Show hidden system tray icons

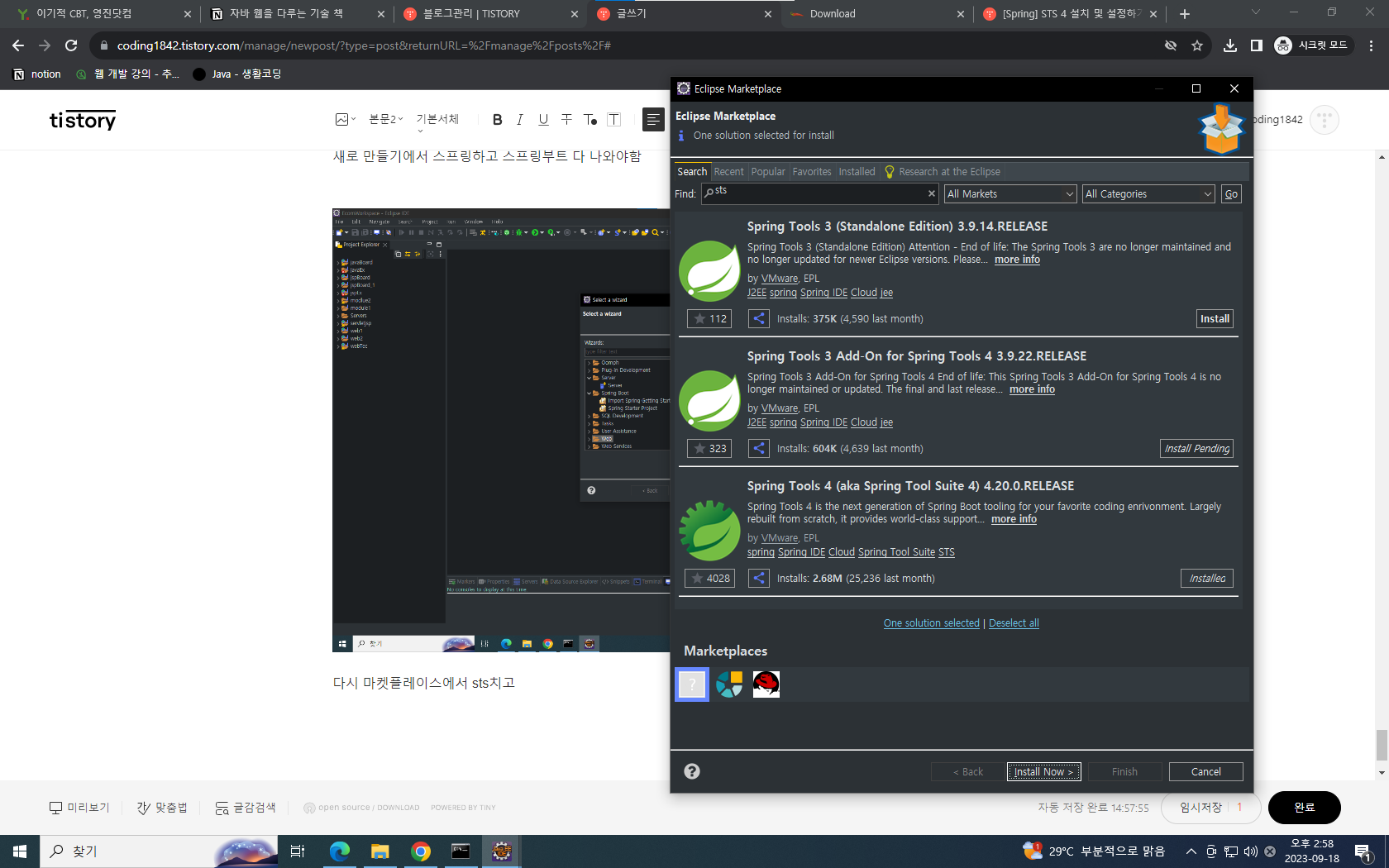pos(1191,851)
